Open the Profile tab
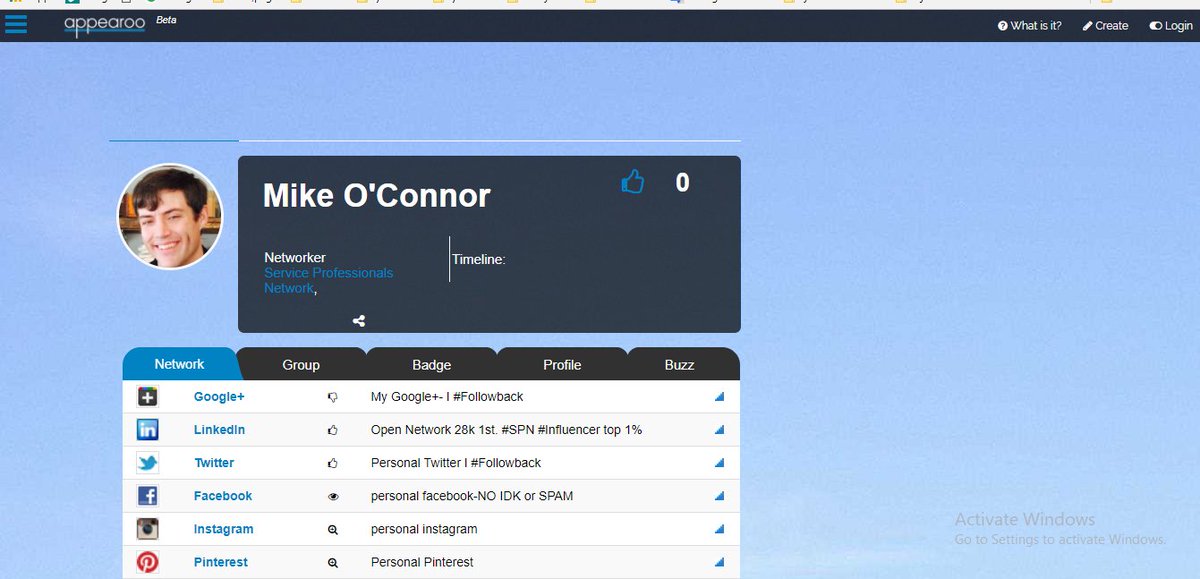The height and width of the screenshot is (579, 1200). pyautogui.click(x=562, y=364)
